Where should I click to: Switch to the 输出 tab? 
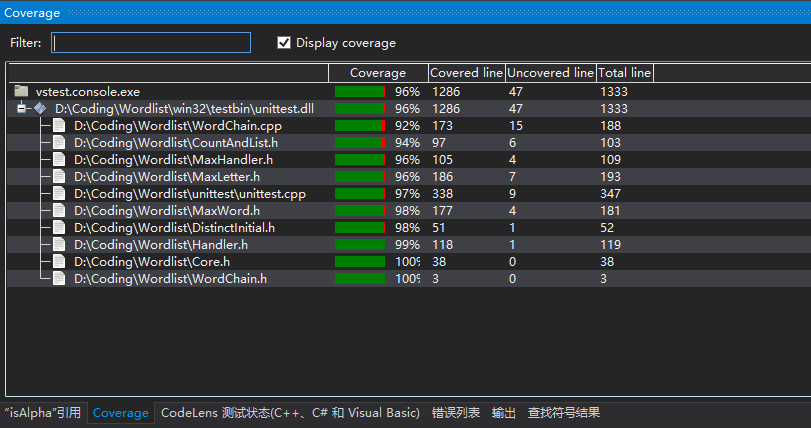click(504, 413)
